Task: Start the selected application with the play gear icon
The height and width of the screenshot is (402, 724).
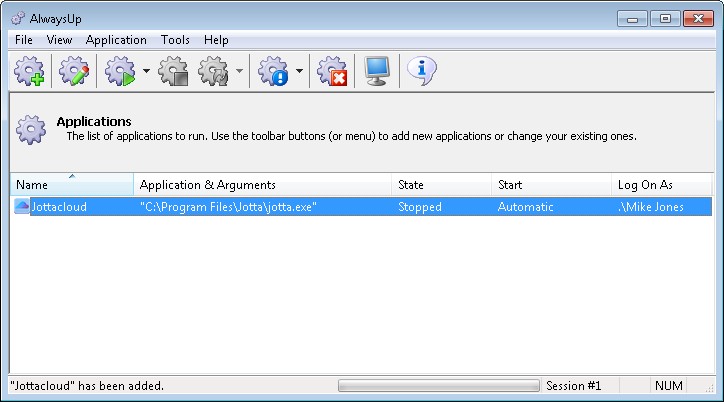Action: click(120, 71)
